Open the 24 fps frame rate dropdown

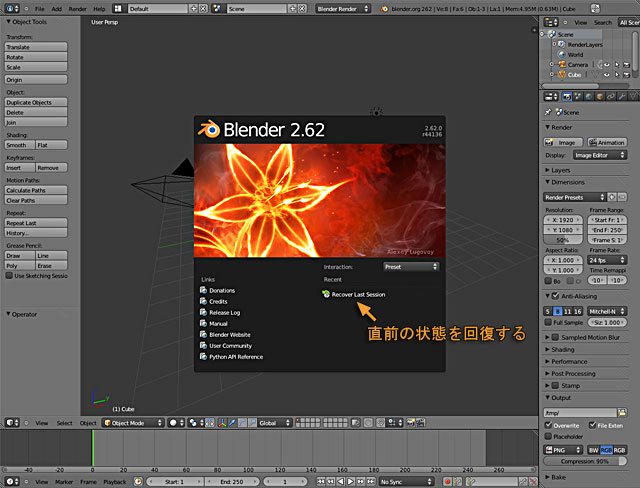[607, 260]
